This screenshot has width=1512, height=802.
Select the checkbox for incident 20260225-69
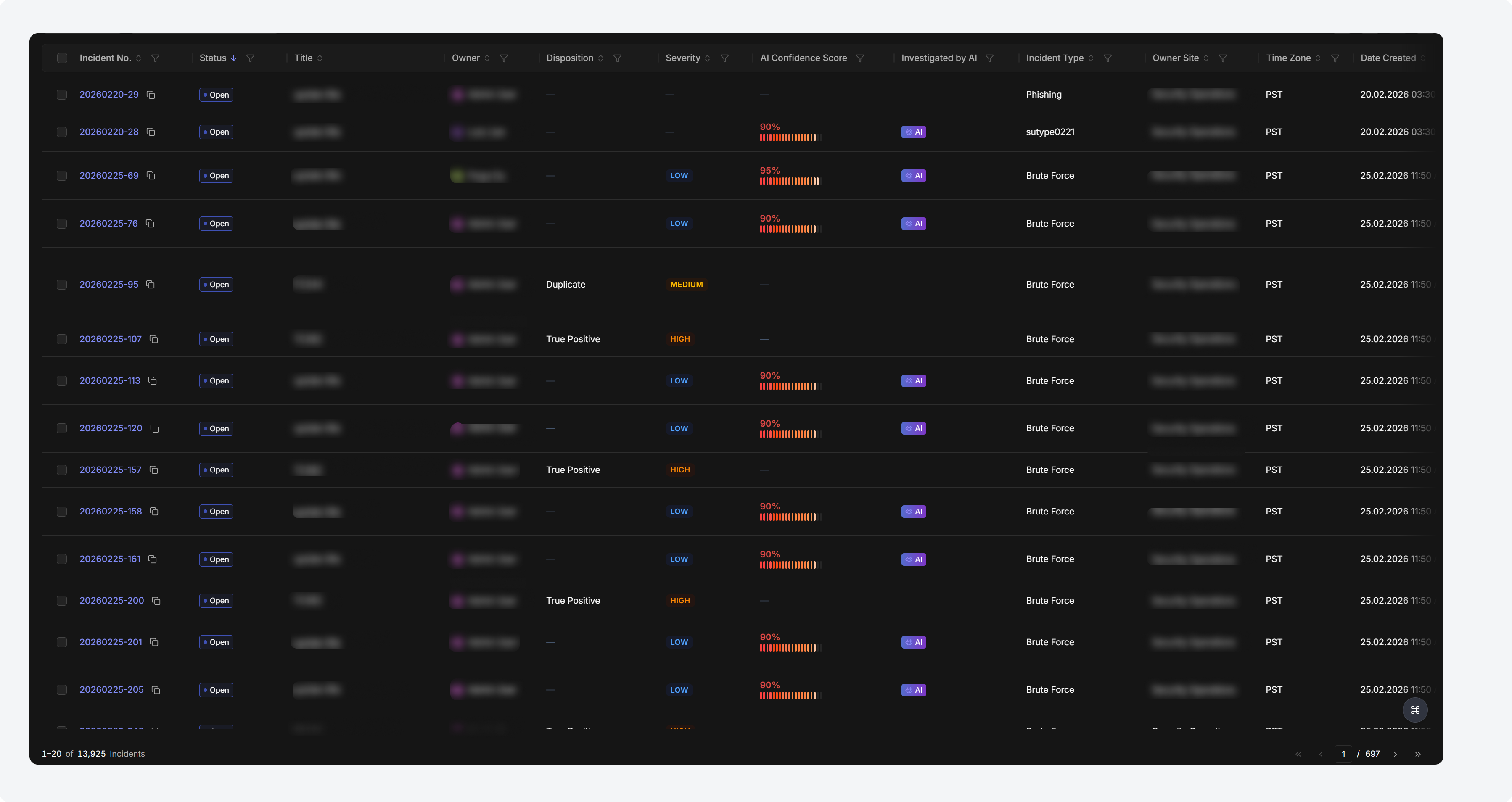(62, 175)
